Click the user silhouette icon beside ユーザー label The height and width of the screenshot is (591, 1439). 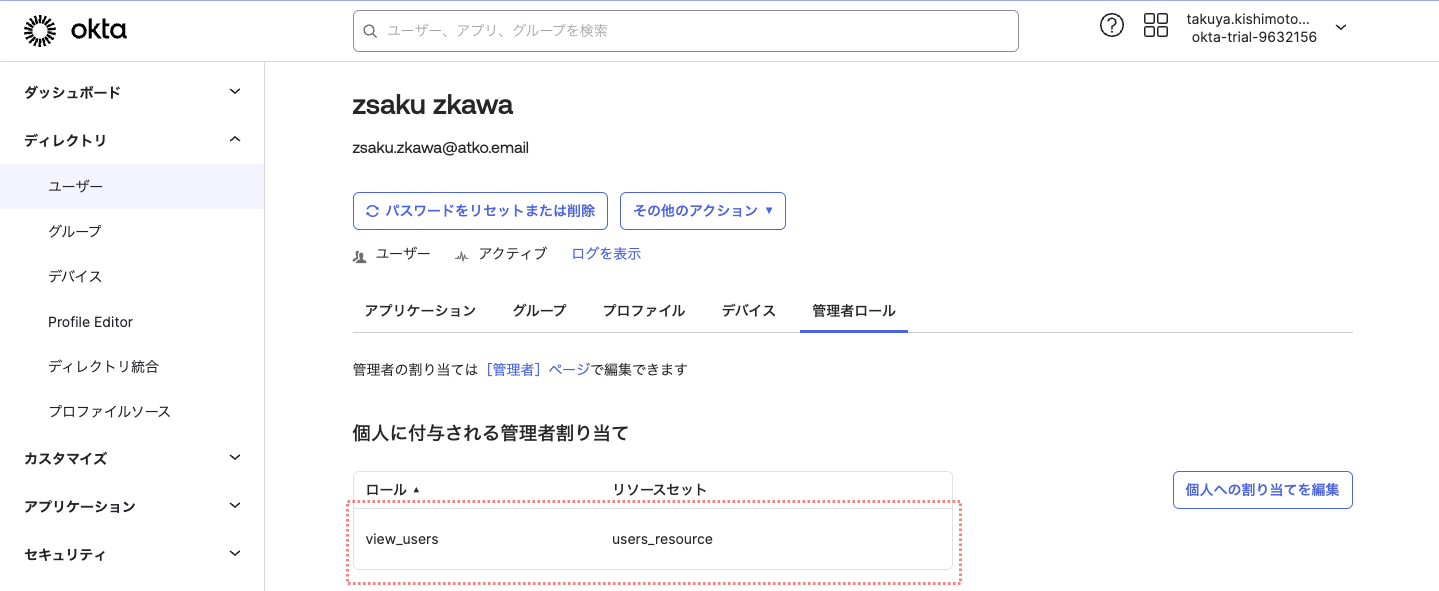(x=359, y=254)
